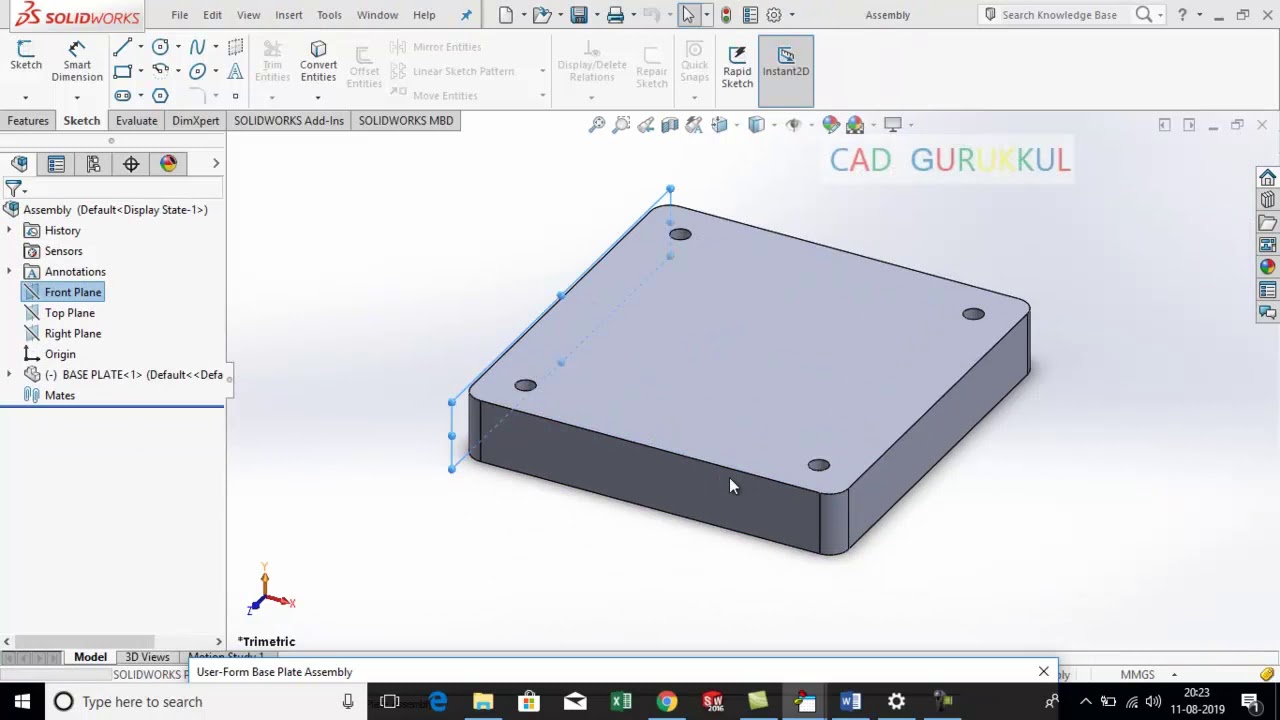This screenshot has width=1280, height=720.
Task: Click the Section View icon
Action: pos(669,125)
